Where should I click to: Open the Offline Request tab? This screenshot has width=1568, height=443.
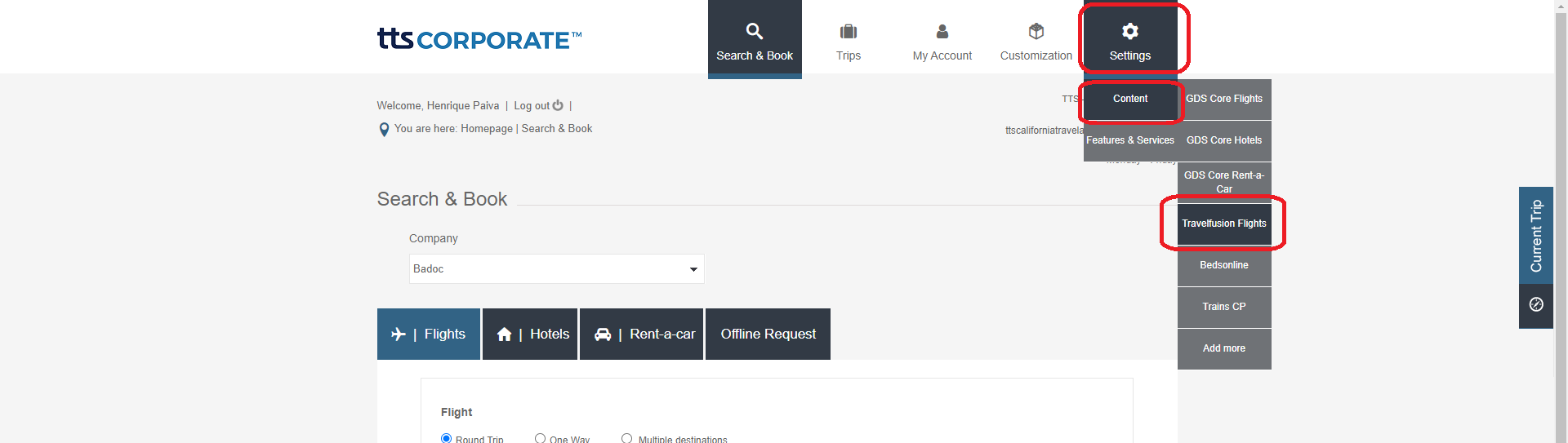[x=768, y=334]
